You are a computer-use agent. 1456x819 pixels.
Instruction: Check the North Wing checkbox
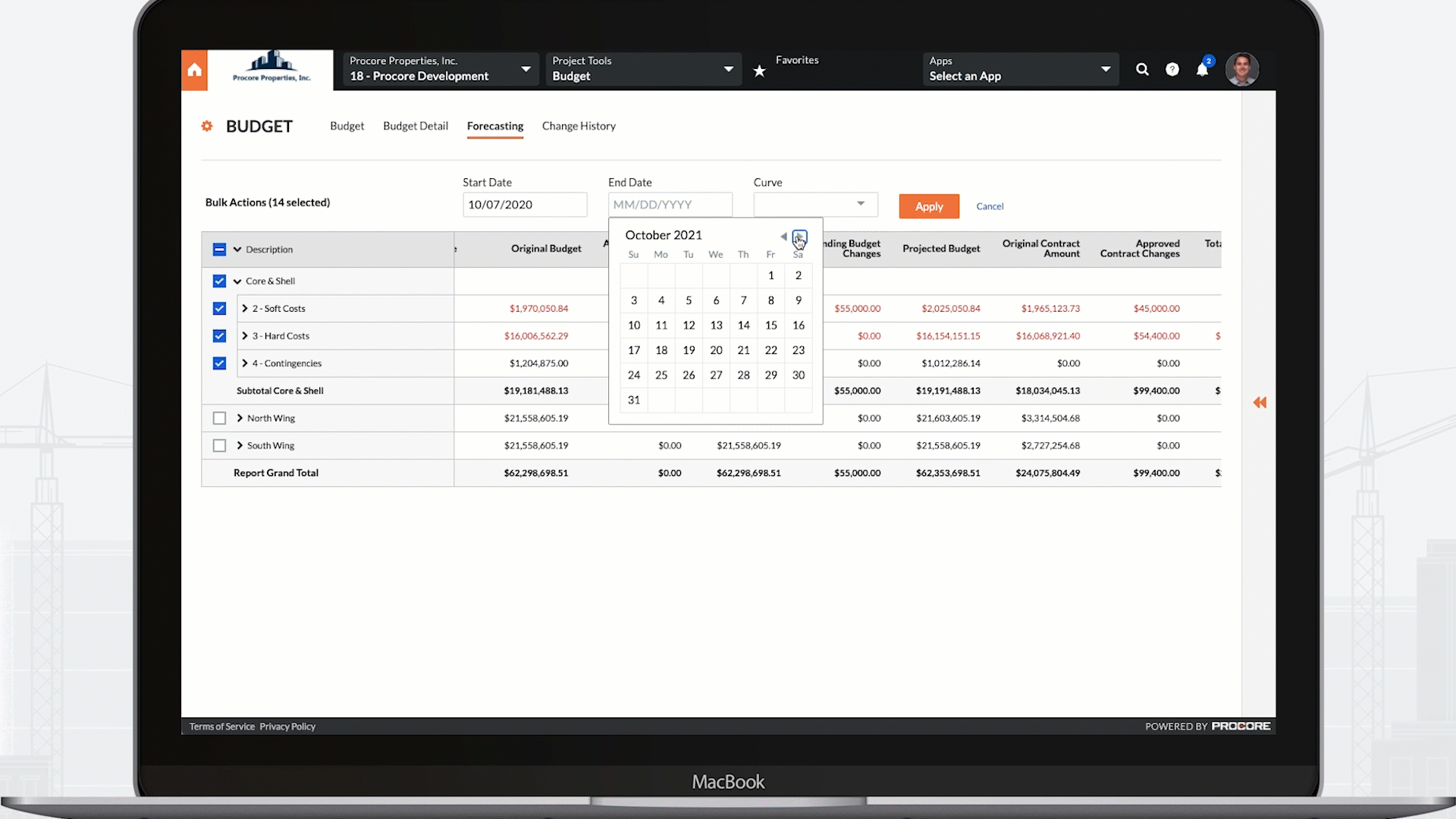(x=219, y=419)
